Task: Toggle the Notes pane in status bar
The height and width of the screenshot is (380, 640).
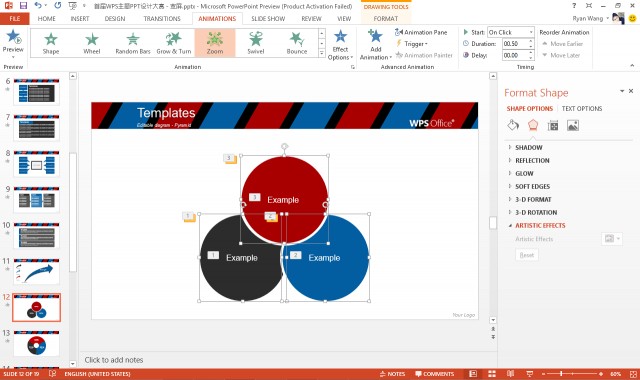Action: click(392, 374)
